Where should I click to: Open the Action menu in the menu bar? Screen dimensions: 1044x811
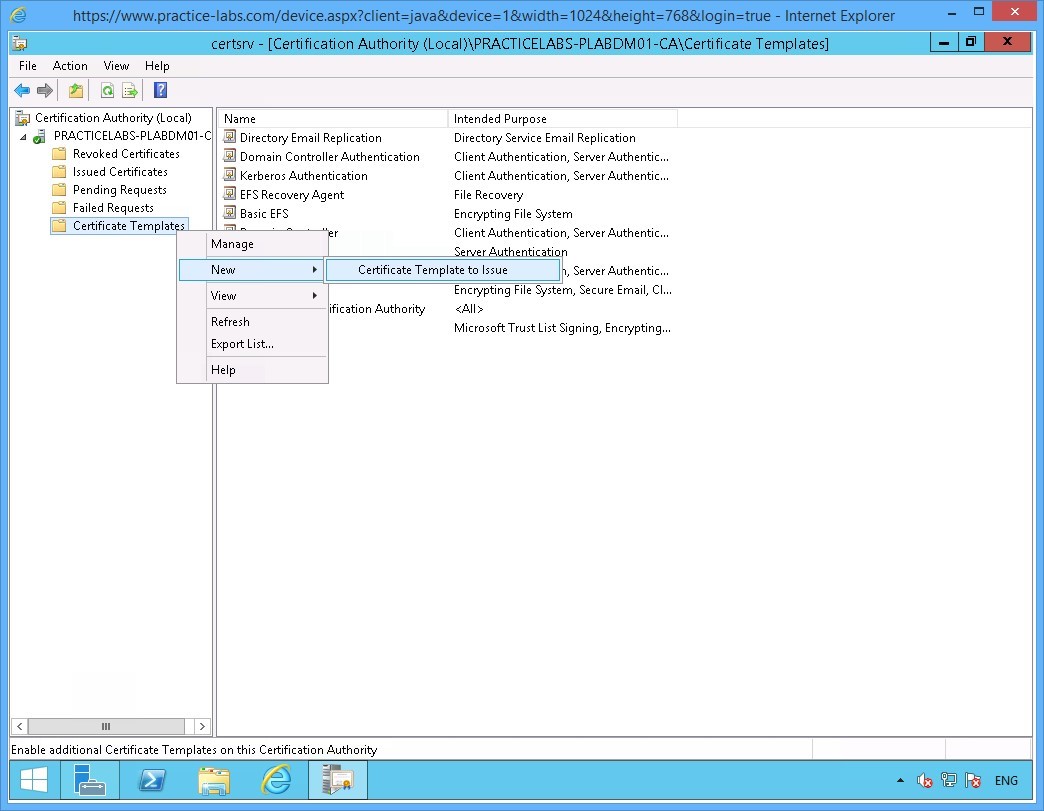tap(70, 66)
